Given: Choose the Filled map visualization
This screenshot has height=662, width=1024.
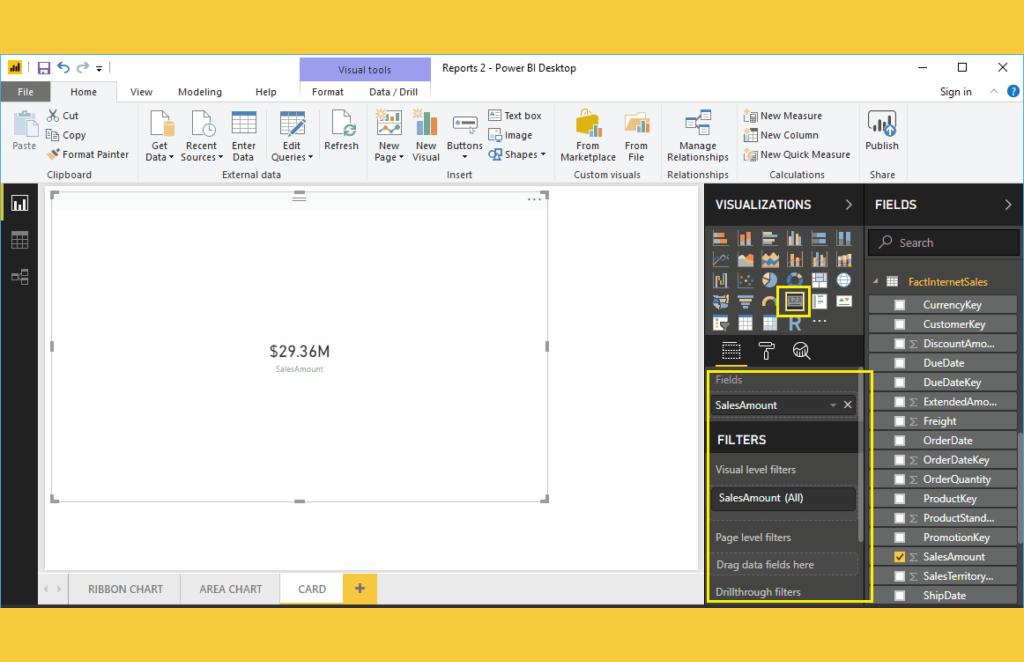Looking at the screenshot, I should point(720,302).
